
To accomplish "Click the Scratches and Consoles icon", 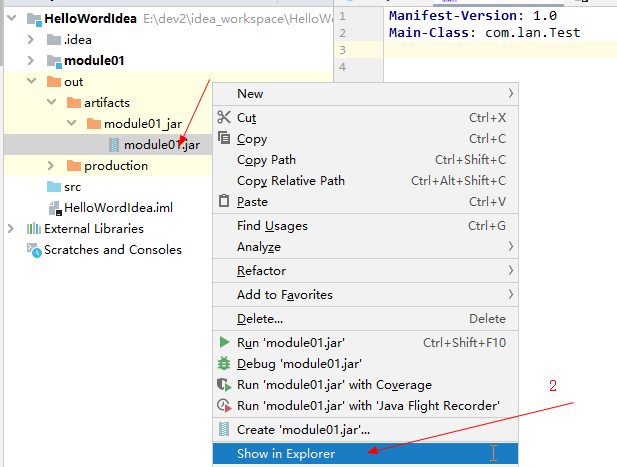I will coord(34,250).
